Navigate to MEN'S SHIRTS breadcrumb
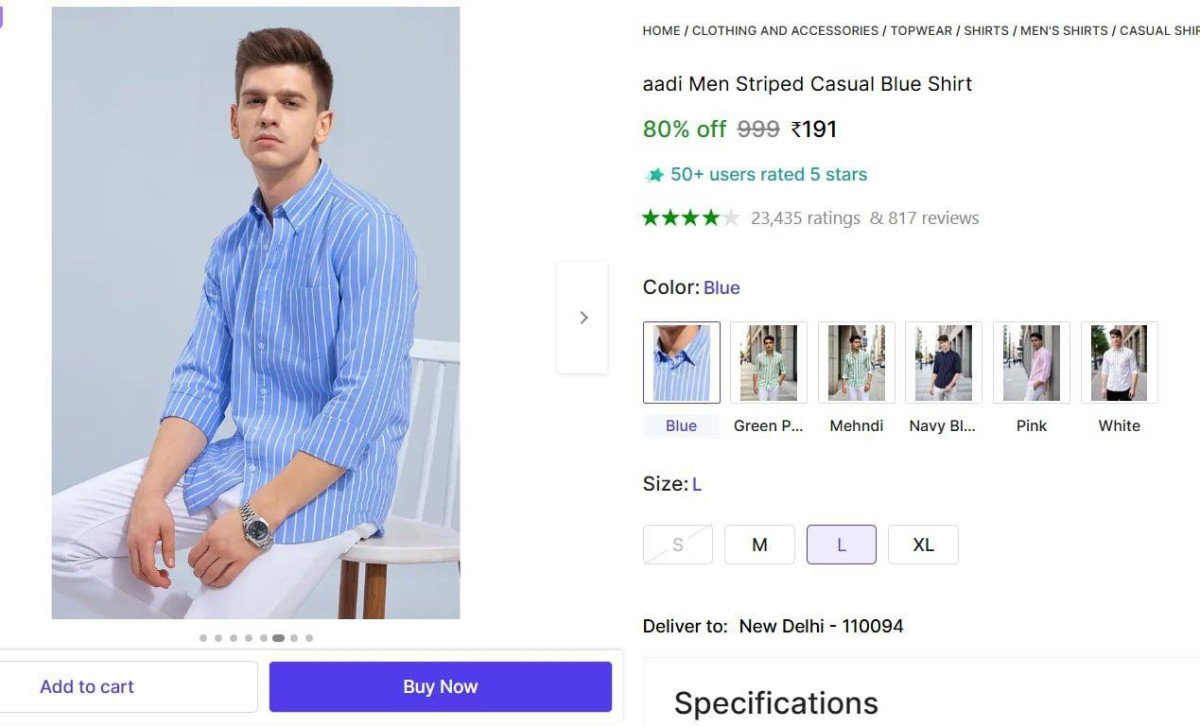 [x=1064, y=31]
